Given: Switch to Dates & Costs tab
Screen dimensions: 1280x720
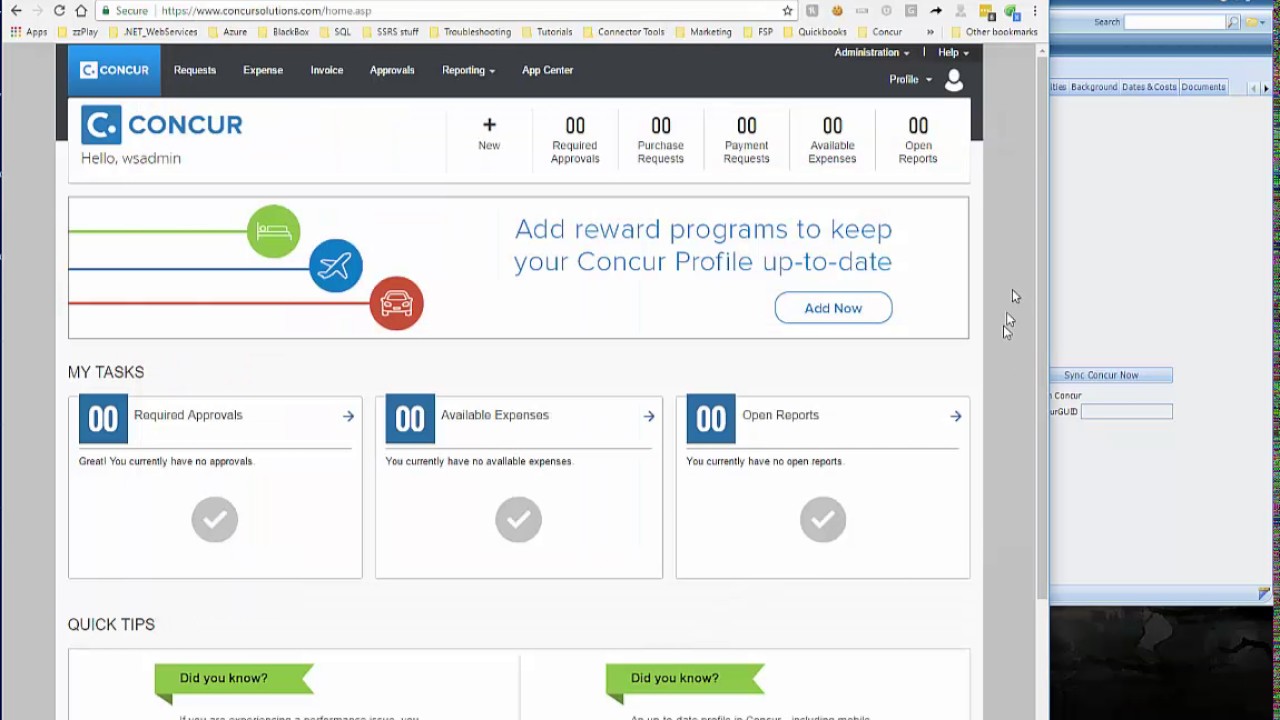Looking at the screenshot, I should (1149, 87).
